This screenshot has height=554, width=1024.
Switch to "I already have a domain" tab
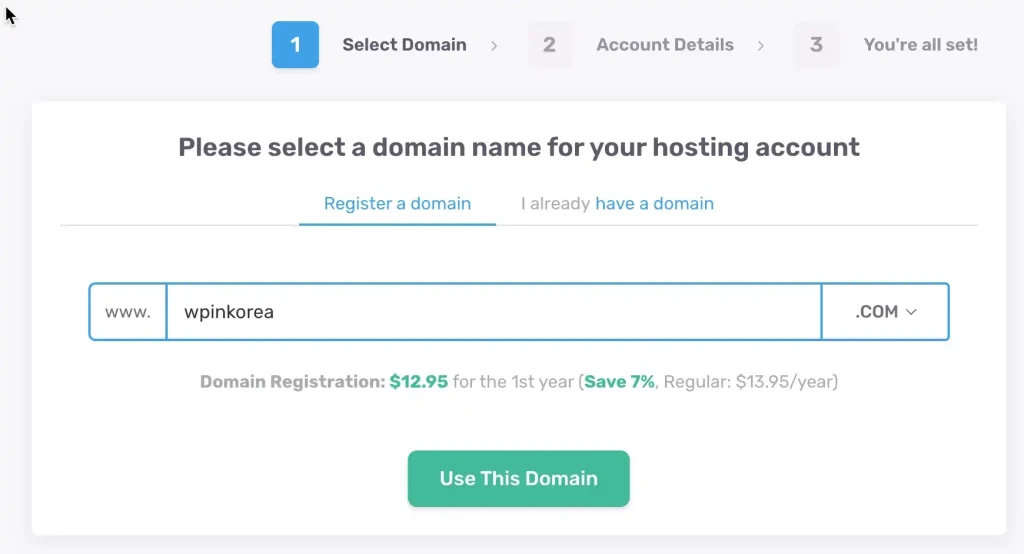pos(617,204)
